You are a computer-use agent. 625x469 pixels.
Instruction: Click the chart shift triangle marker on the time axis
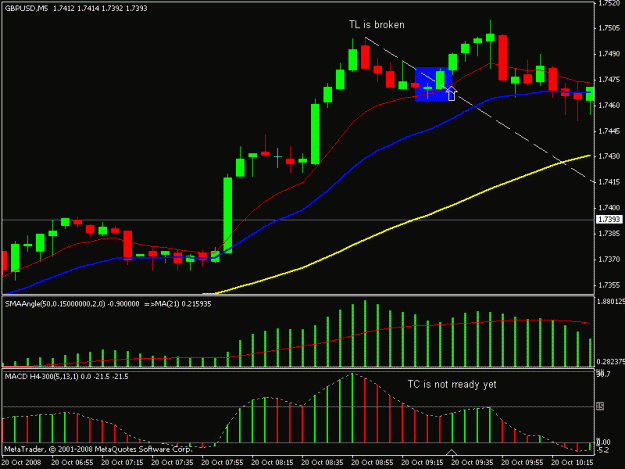(x=451, y=452)
